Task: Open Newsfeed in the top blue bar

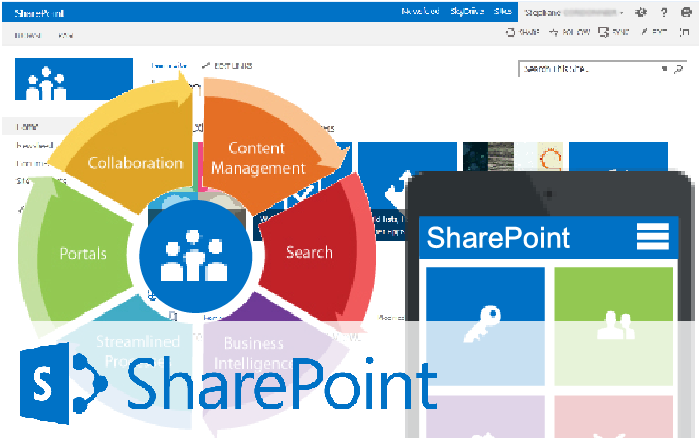Action: (420, 11)
